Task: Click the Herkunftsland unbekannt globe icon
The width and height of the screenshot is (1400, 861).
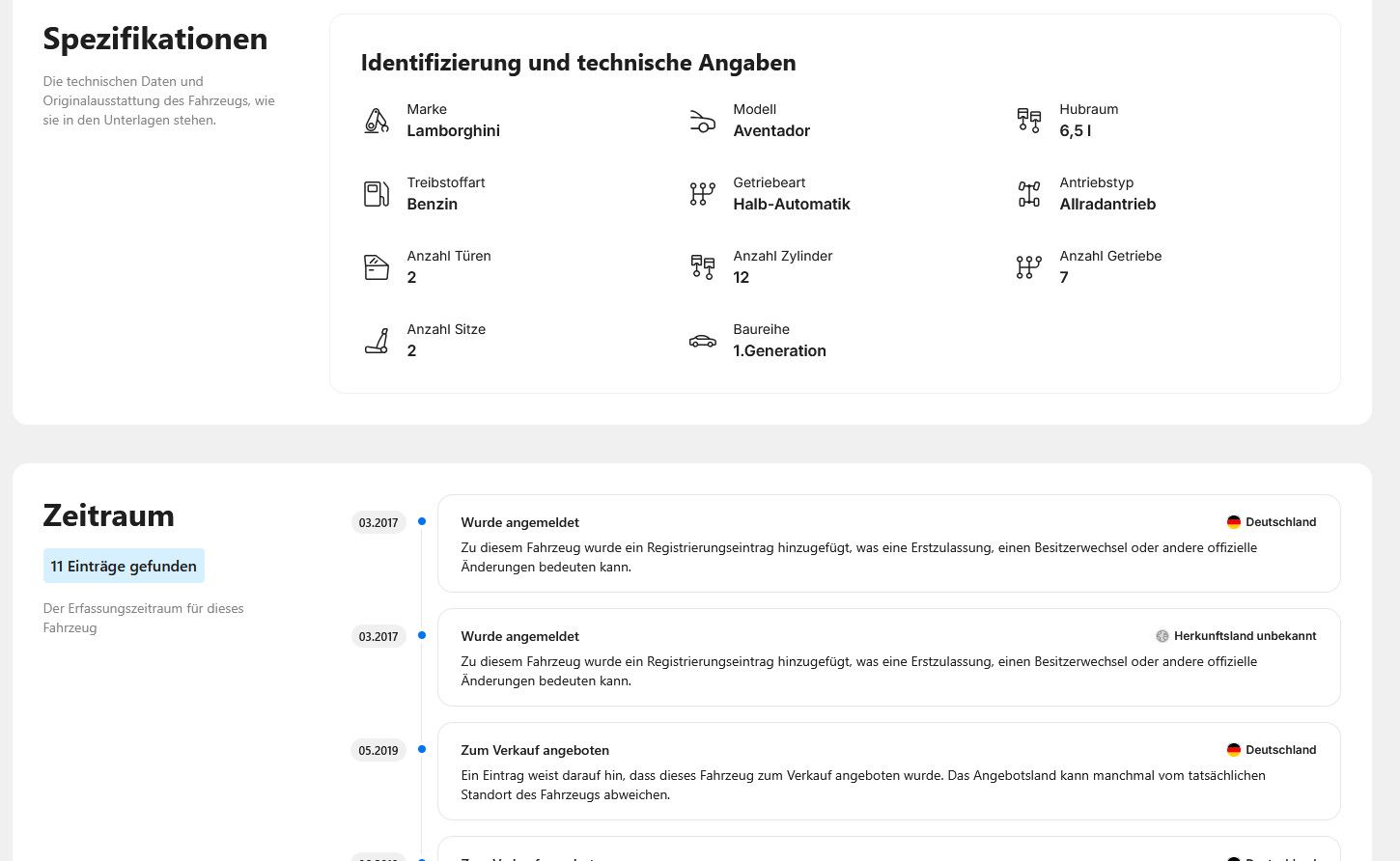Action: click(x=1162, y=636)
